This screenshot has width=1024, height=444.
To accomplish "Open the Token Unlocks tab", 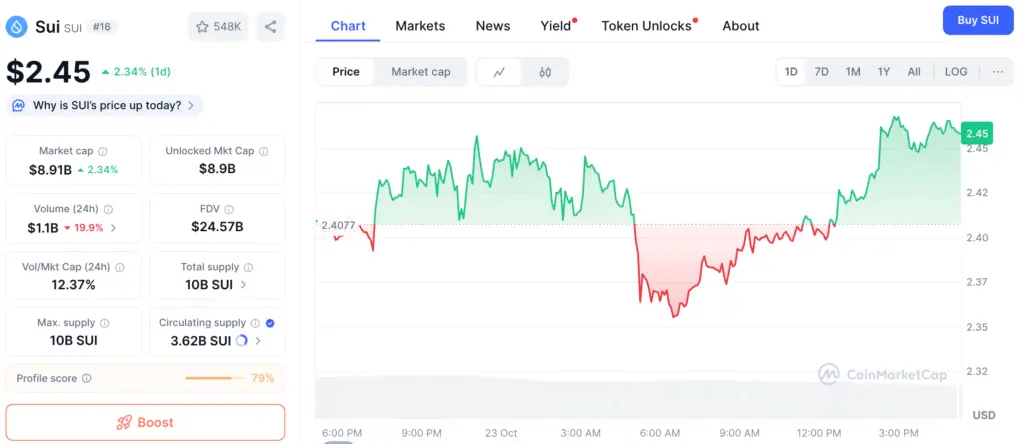I will coord(646,26).
